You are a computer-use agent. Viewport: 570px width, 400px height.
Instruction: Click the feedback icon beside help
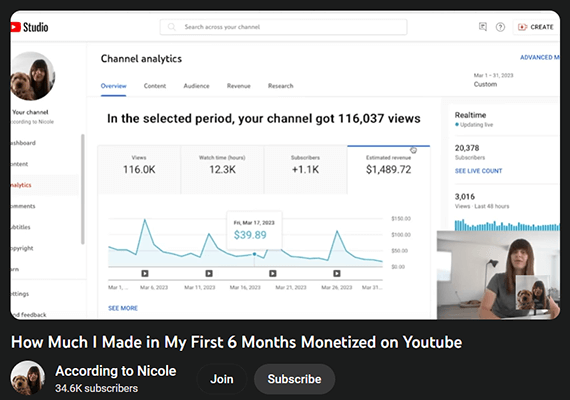tap(482, 27)
